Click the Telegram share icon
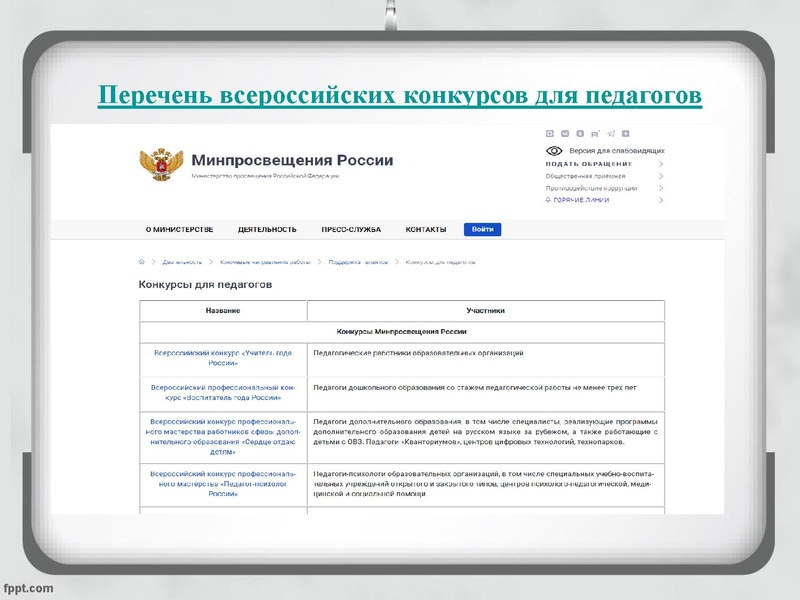 tap(610, 132)
